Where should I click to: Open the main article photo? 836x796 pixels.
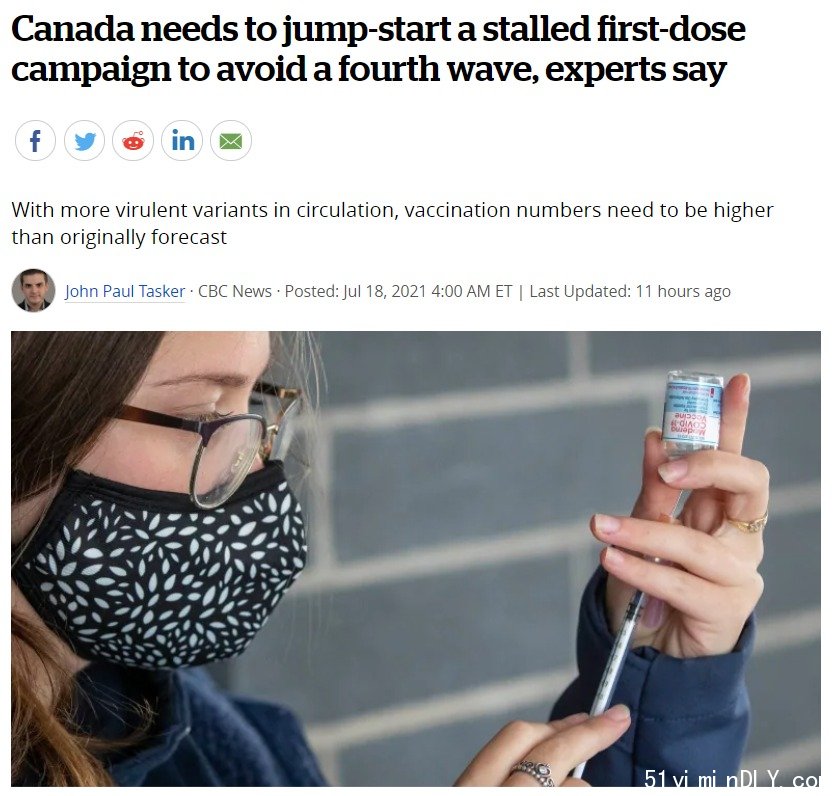point(416,559)
